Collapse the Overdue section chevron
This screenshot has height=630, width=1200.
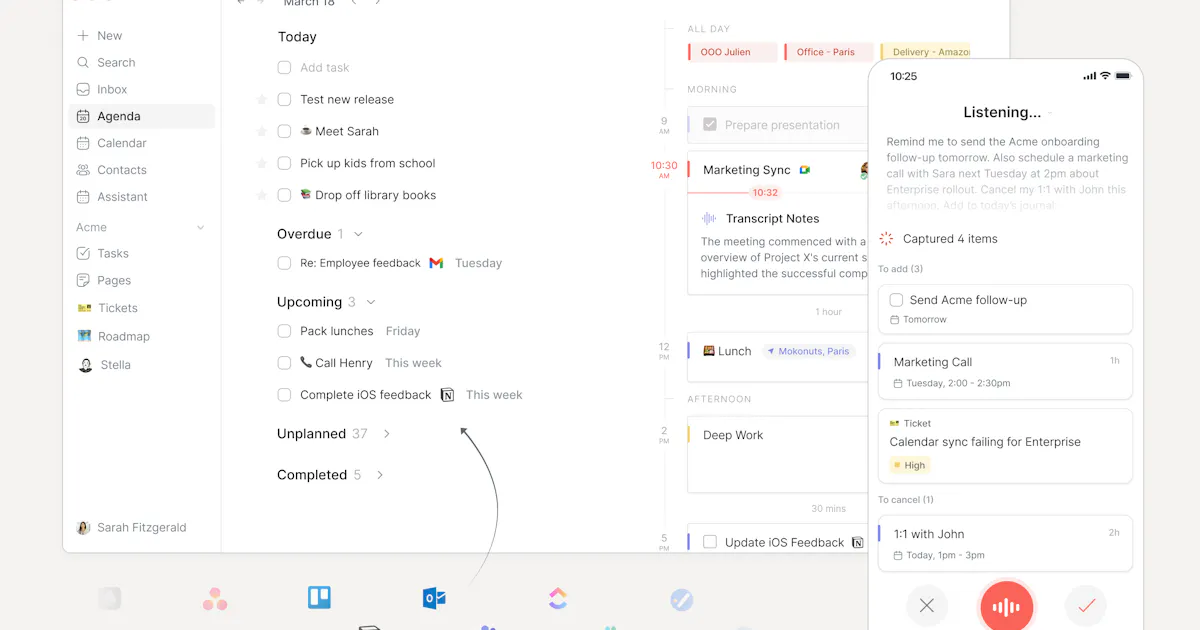point(359,234)
